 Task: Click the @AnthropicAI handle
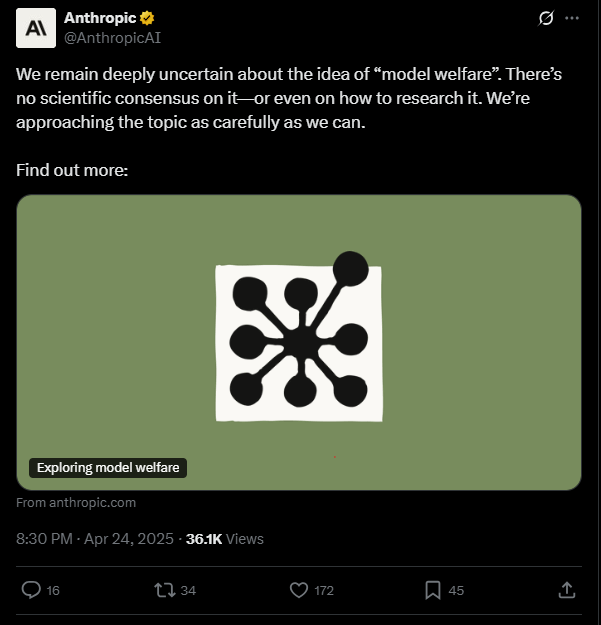[x=112, y=38]
